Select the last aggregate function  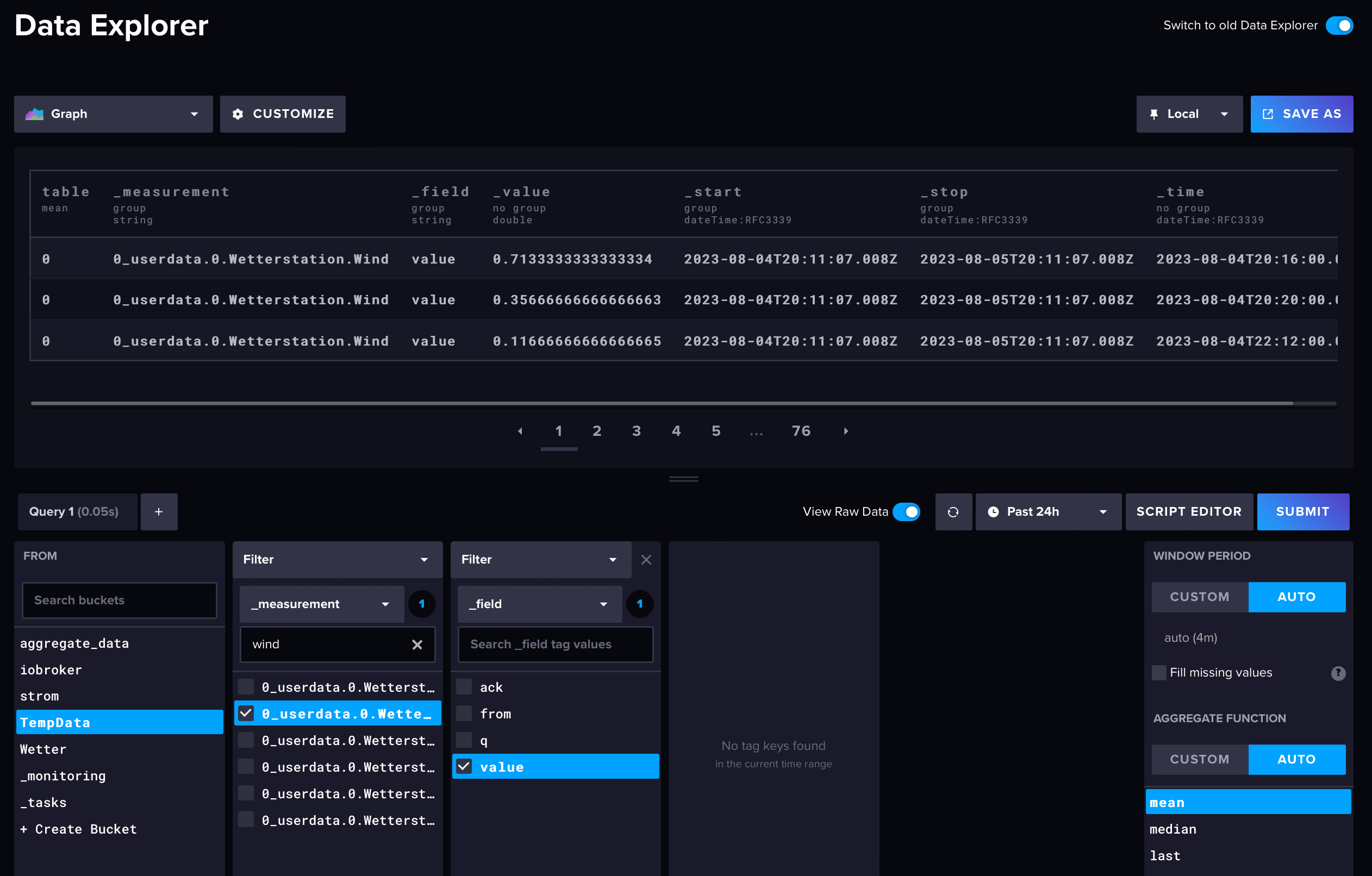[x=1248, y=855]
